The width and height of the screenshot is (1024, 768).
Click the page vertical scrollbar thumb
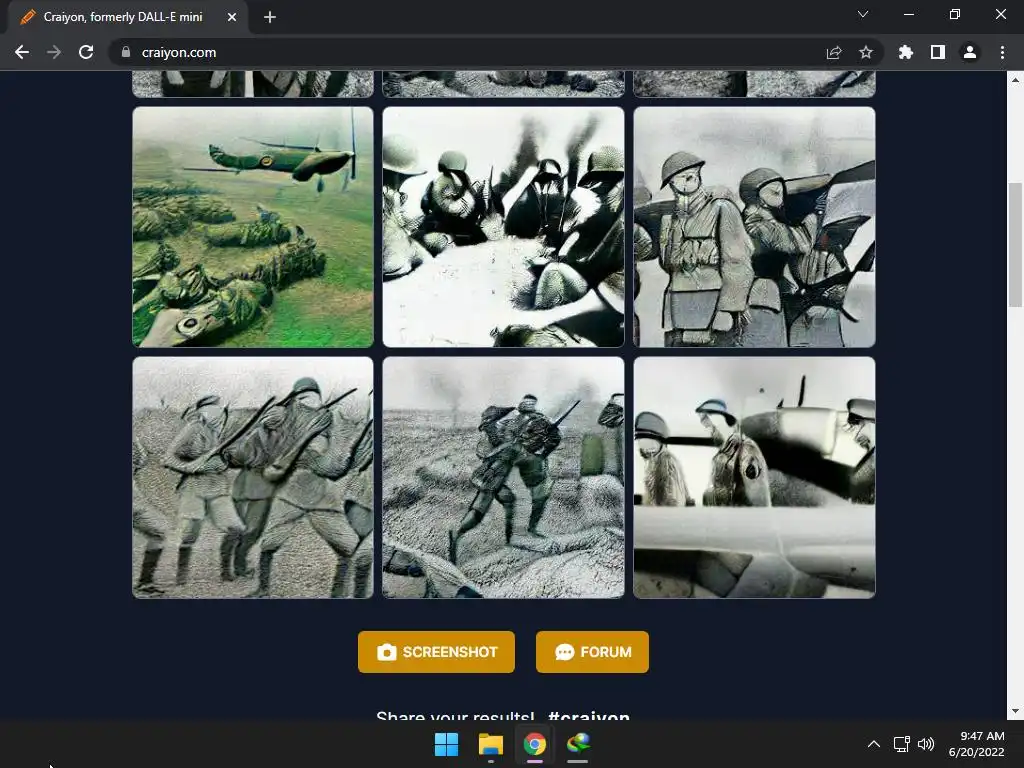point(1015,245)
